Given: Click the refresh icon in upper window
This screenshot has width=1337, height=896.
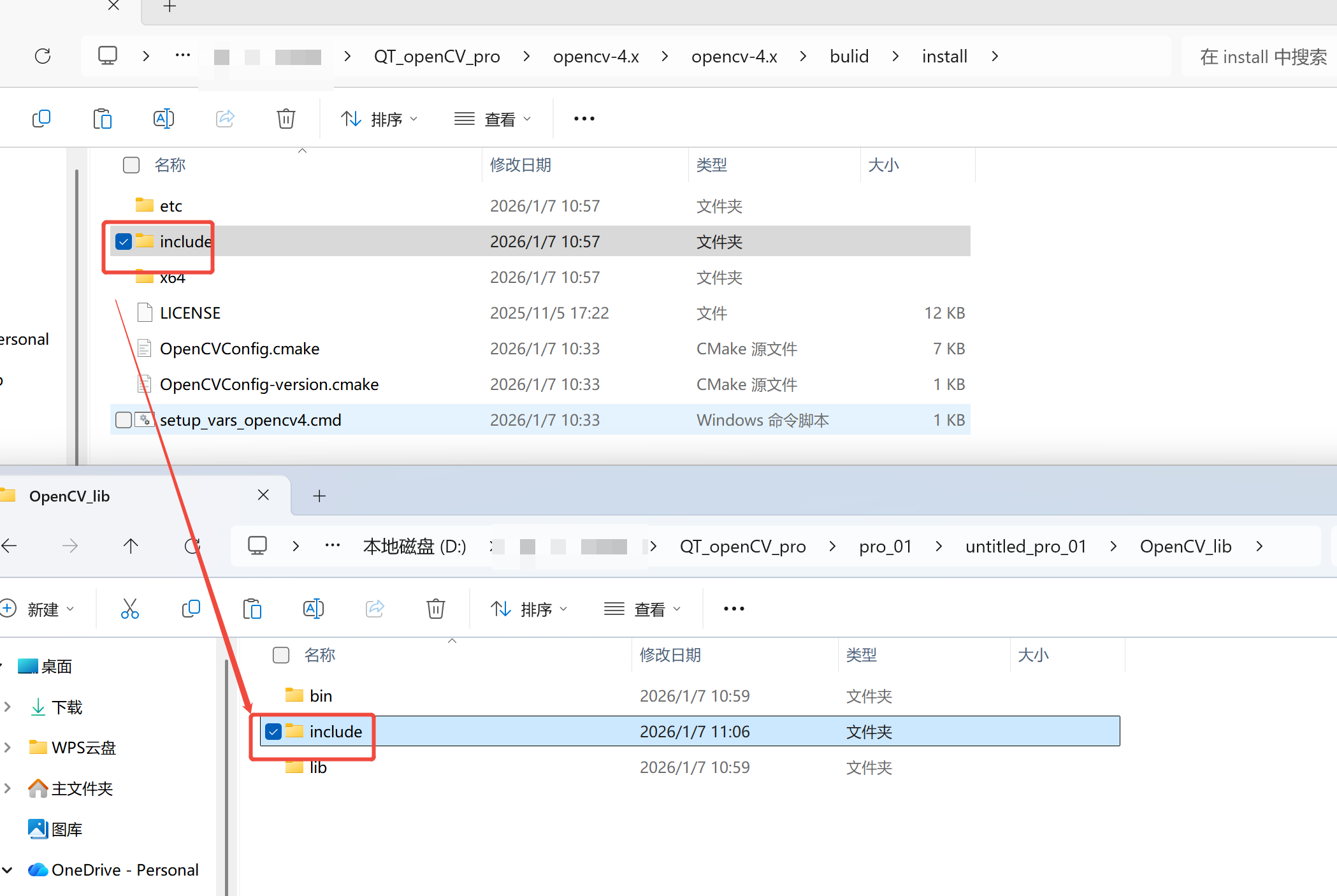Looking at the screenshot, I should pos(43,56).
